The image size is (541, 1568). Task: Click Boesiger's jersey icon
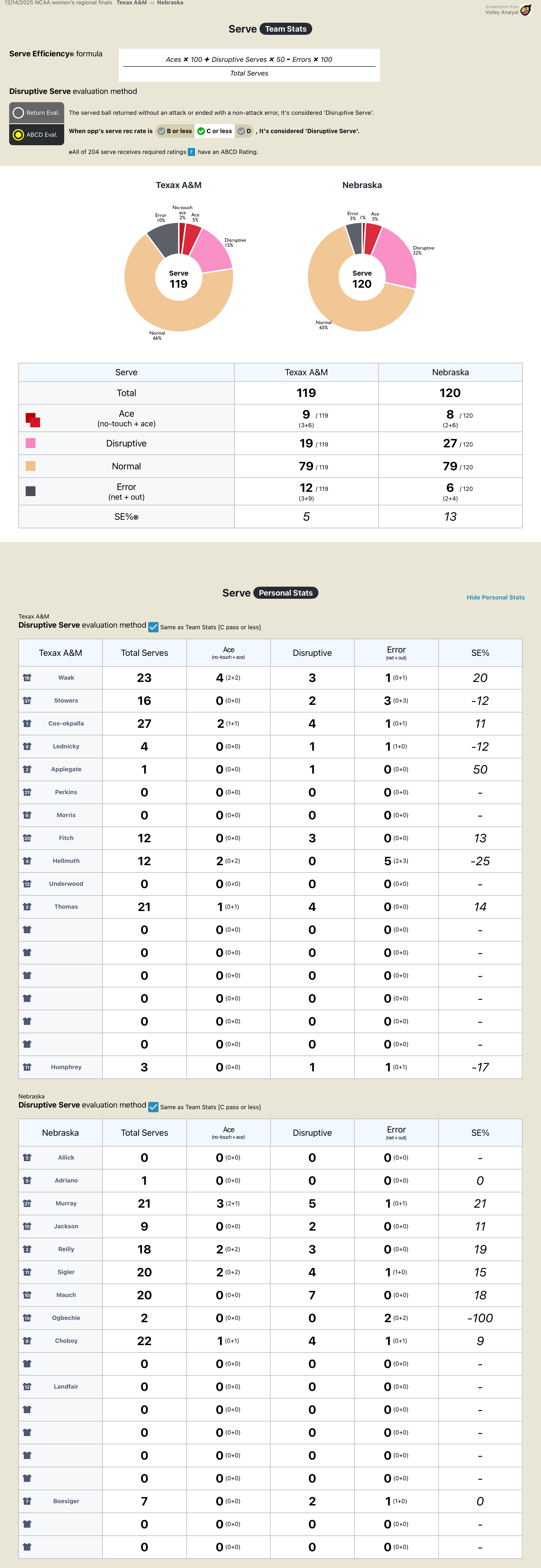27,1501
